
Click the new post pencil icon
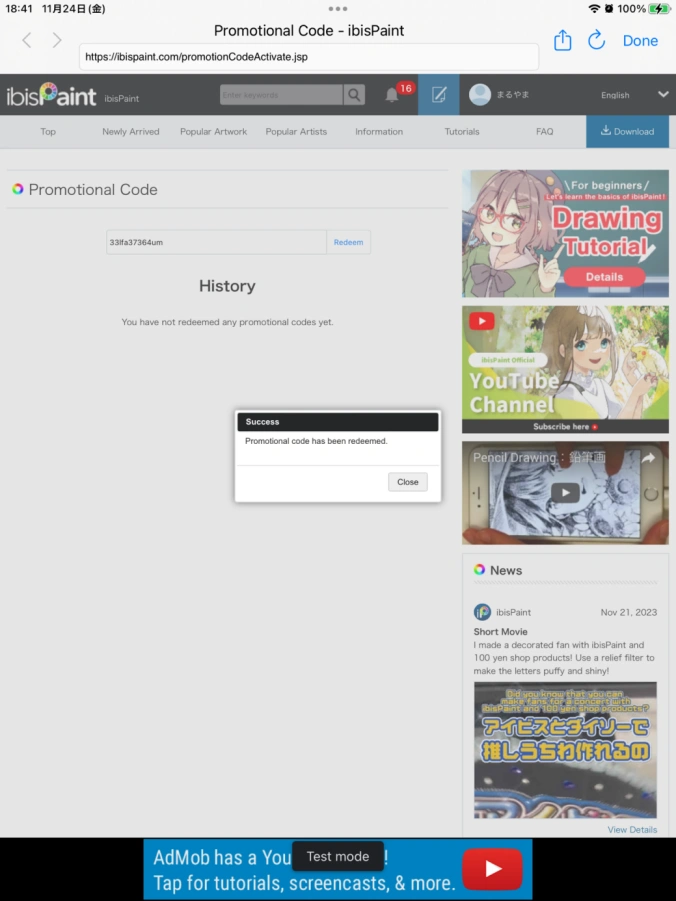[438, 95]
